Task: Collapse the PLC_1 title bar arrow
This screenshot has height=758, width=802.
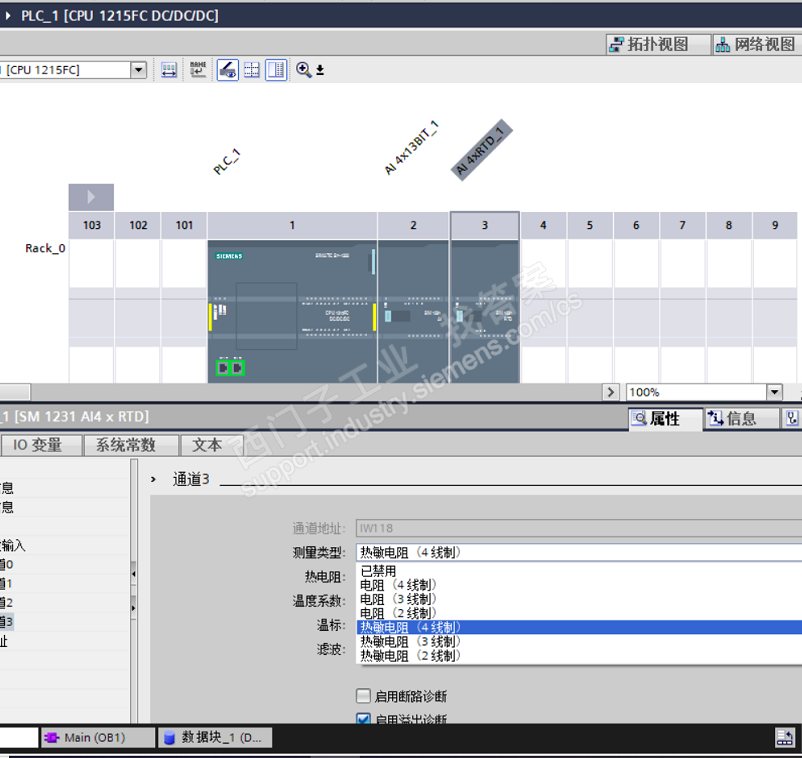Action: pyautogui.click(x=7, y=16)
